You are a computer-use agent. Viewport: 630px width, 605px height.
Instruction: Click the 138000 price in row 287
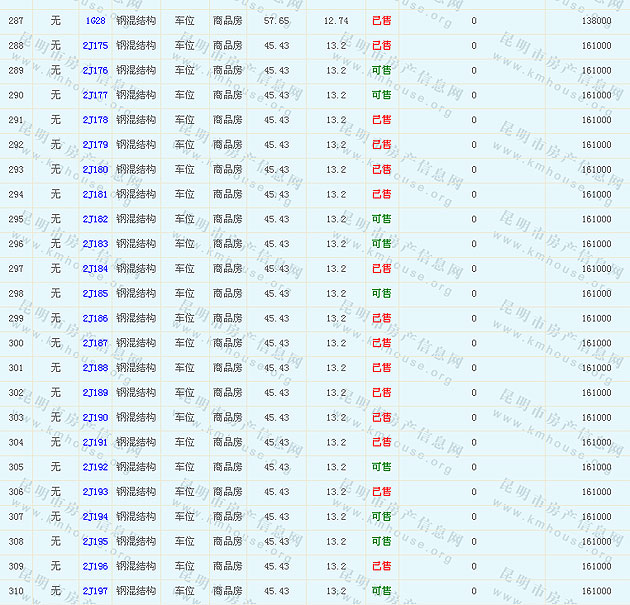point(595,21)
